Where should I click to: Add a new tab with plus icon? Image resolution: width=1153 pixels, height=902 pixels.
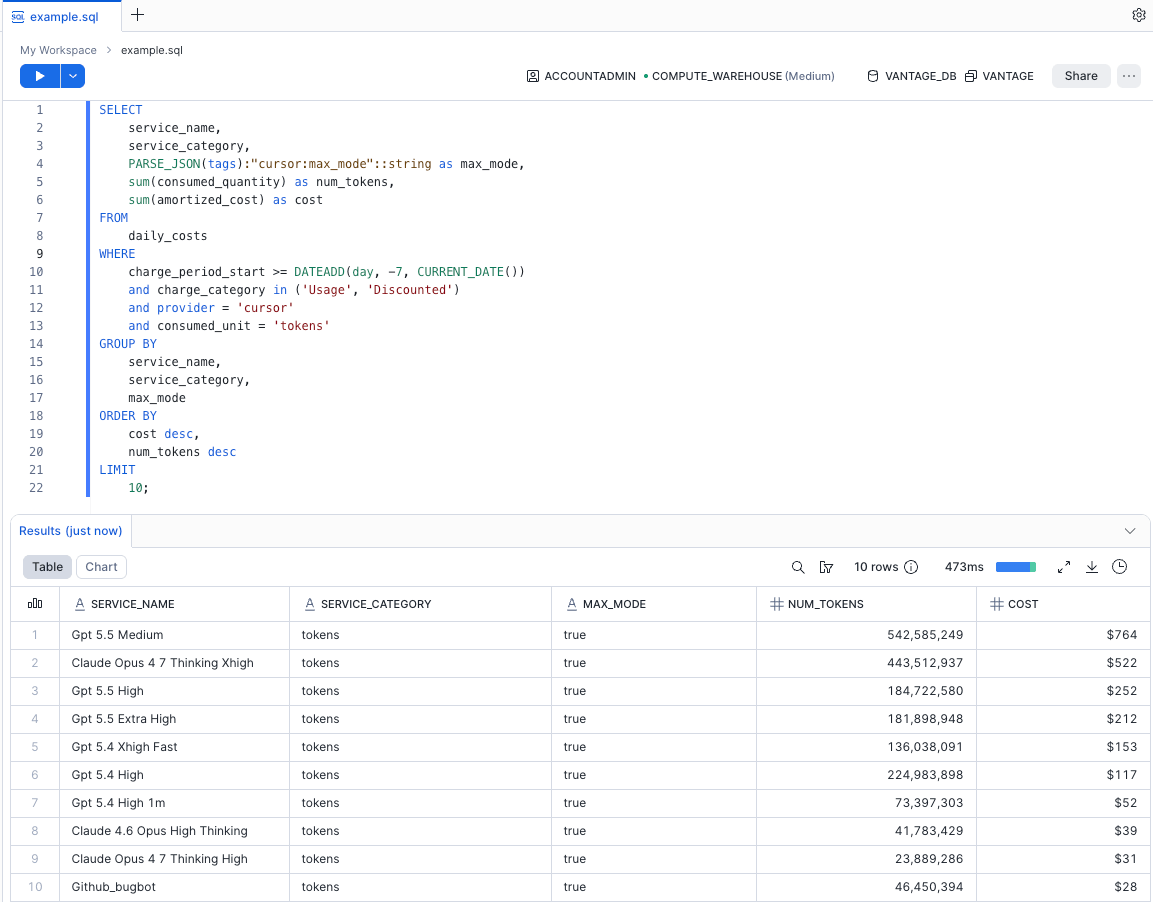point(138,15)
